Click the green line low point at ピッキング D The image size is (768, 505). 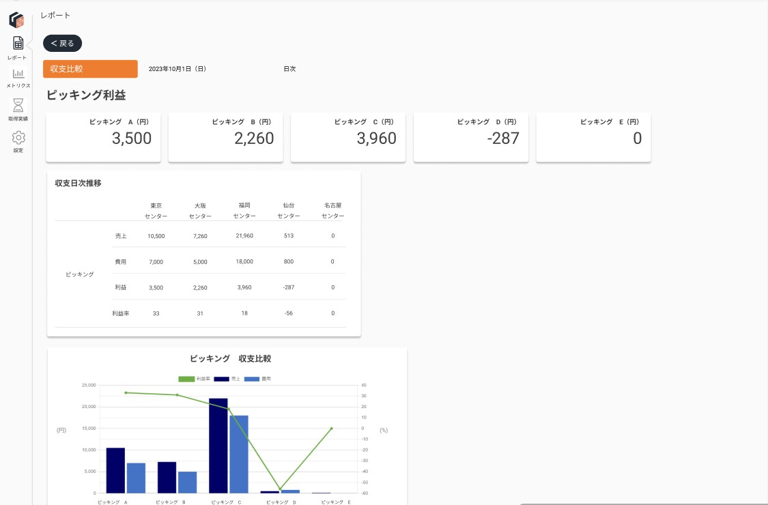[x=280, y=489]
